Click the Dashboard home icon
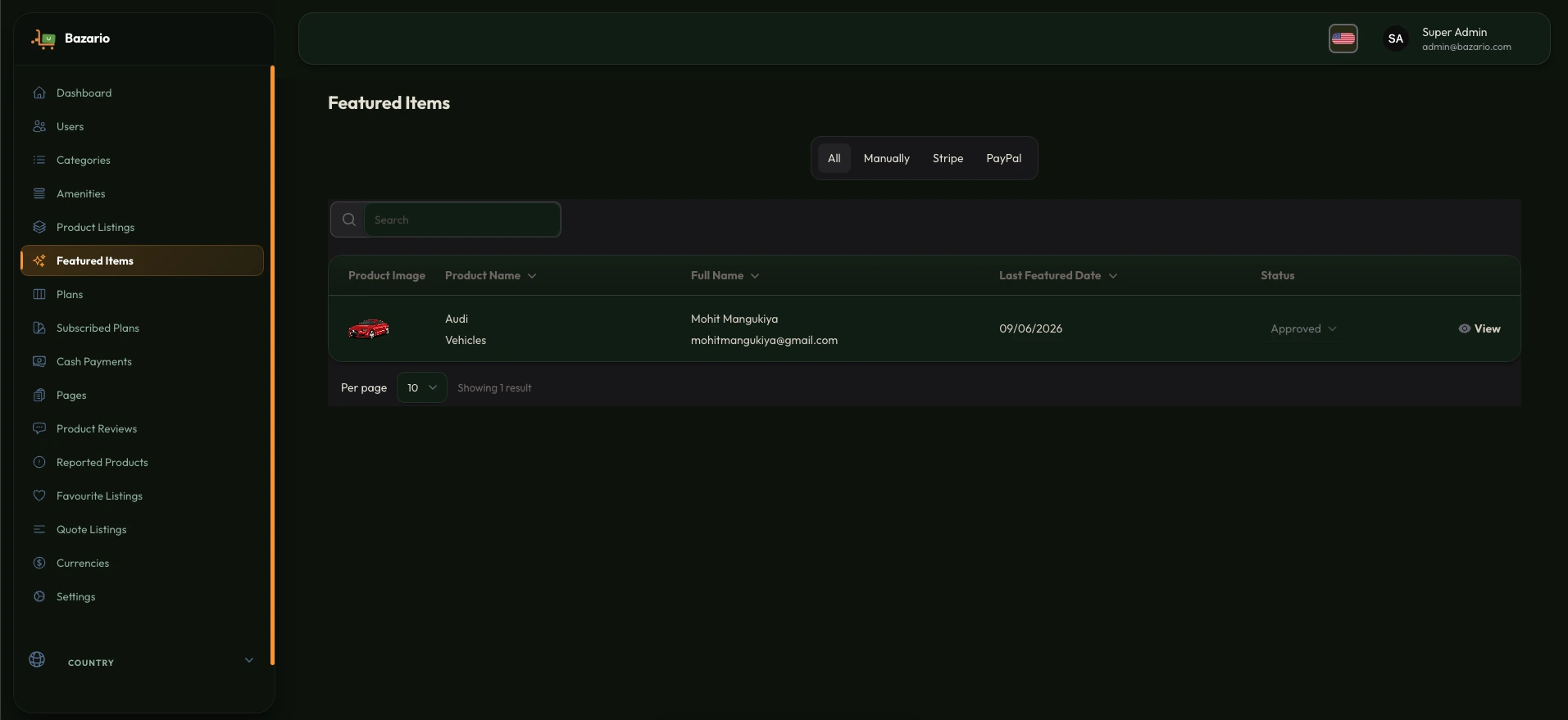This screenshot has height=720, width=1568. pos(39,93)
